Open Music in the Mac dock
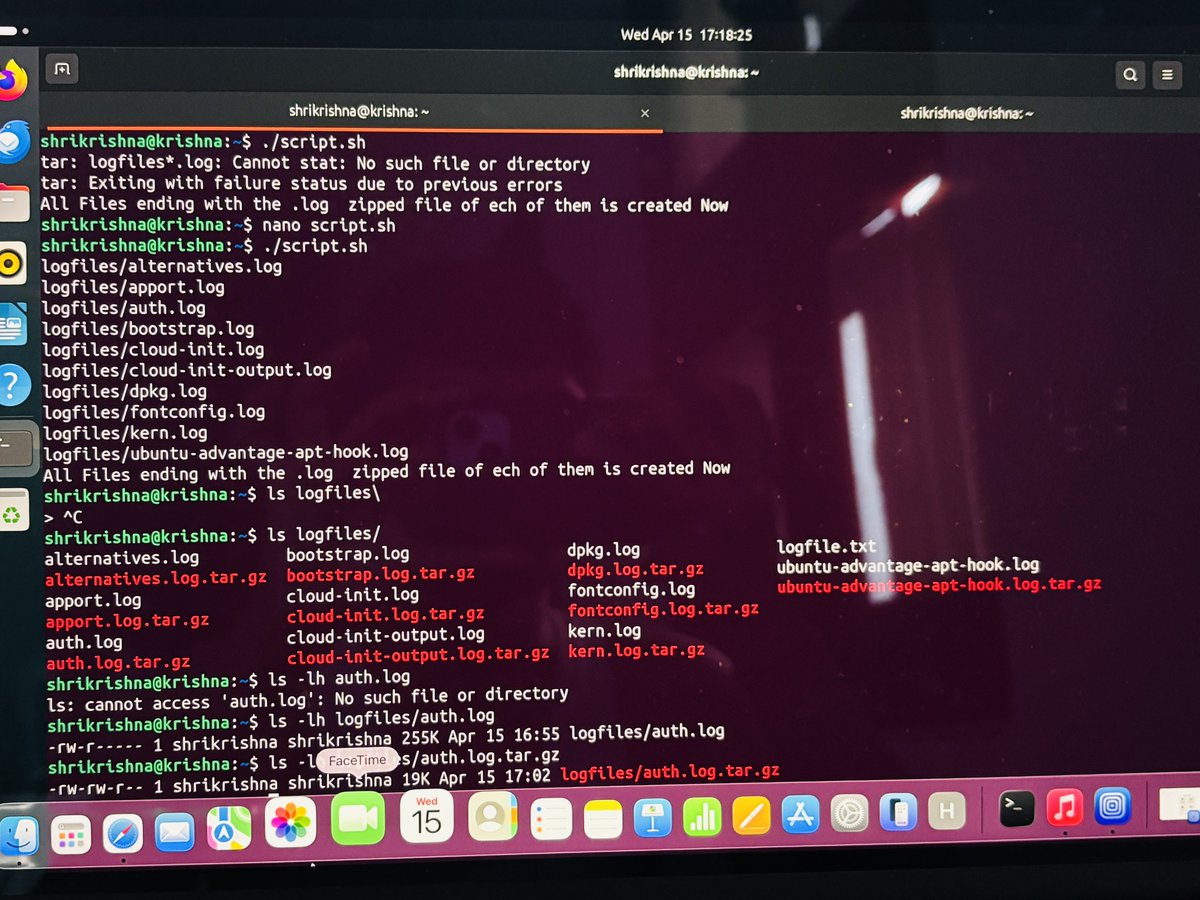1200x900 pixels. coord(1065,806)
